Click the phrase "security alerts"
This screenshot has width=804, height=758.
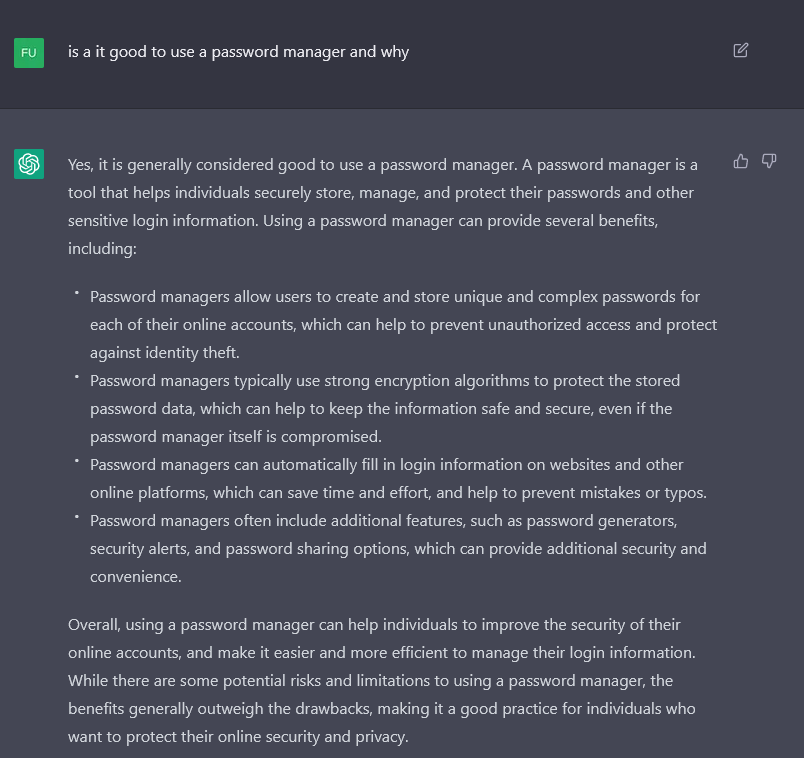[138, 548]
